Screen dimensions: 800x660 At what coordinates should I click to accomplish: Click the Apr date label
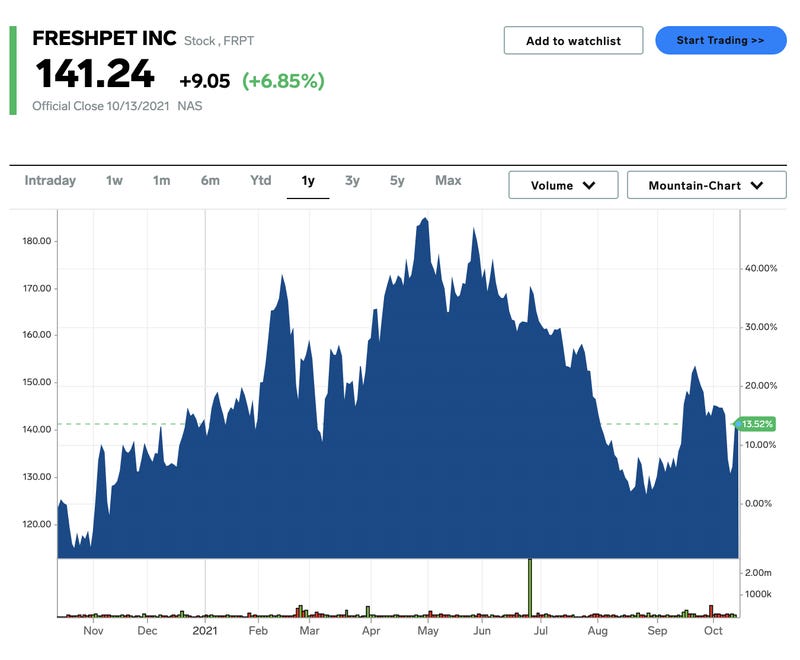[371, 631]
